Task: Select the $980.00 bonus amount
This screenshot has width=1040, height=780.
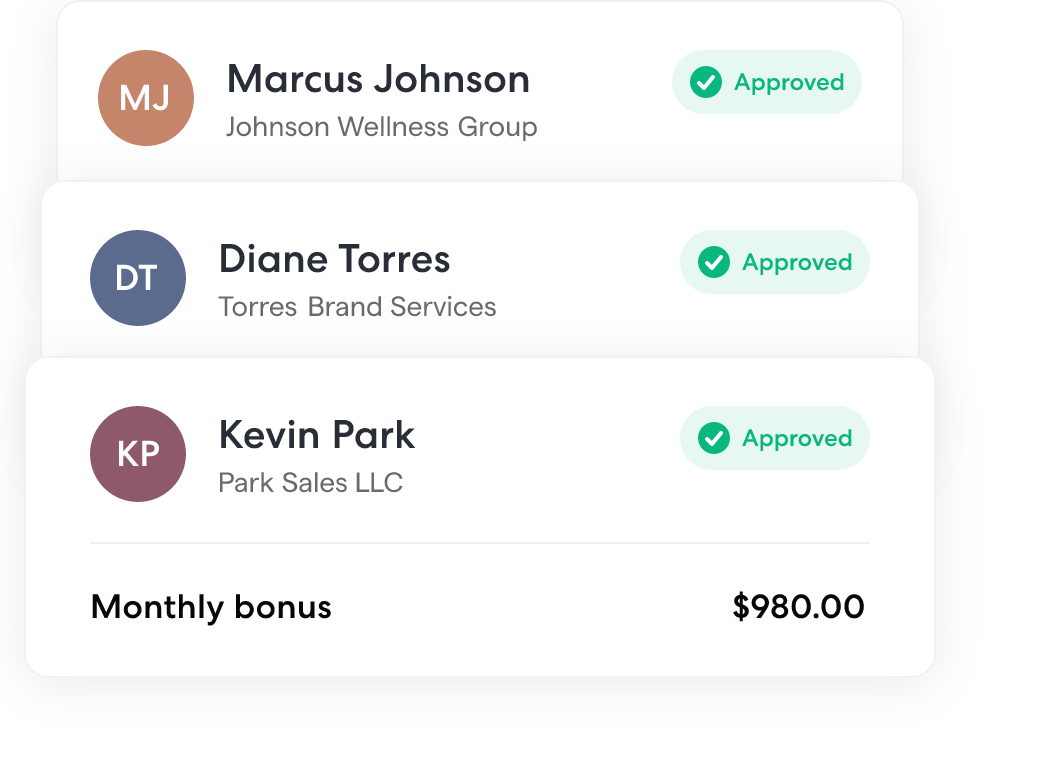Action: click(x=796, y=607)
